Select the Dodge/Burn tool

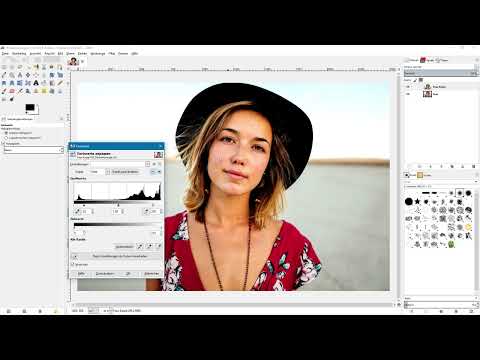pos(12,99)
